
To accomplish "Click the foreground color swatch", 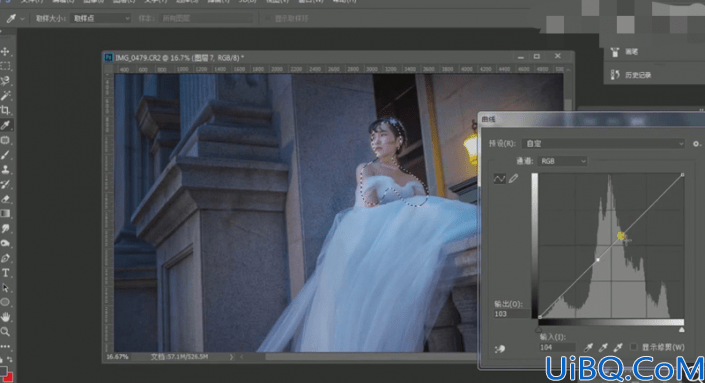I will [x=3, y=371].
